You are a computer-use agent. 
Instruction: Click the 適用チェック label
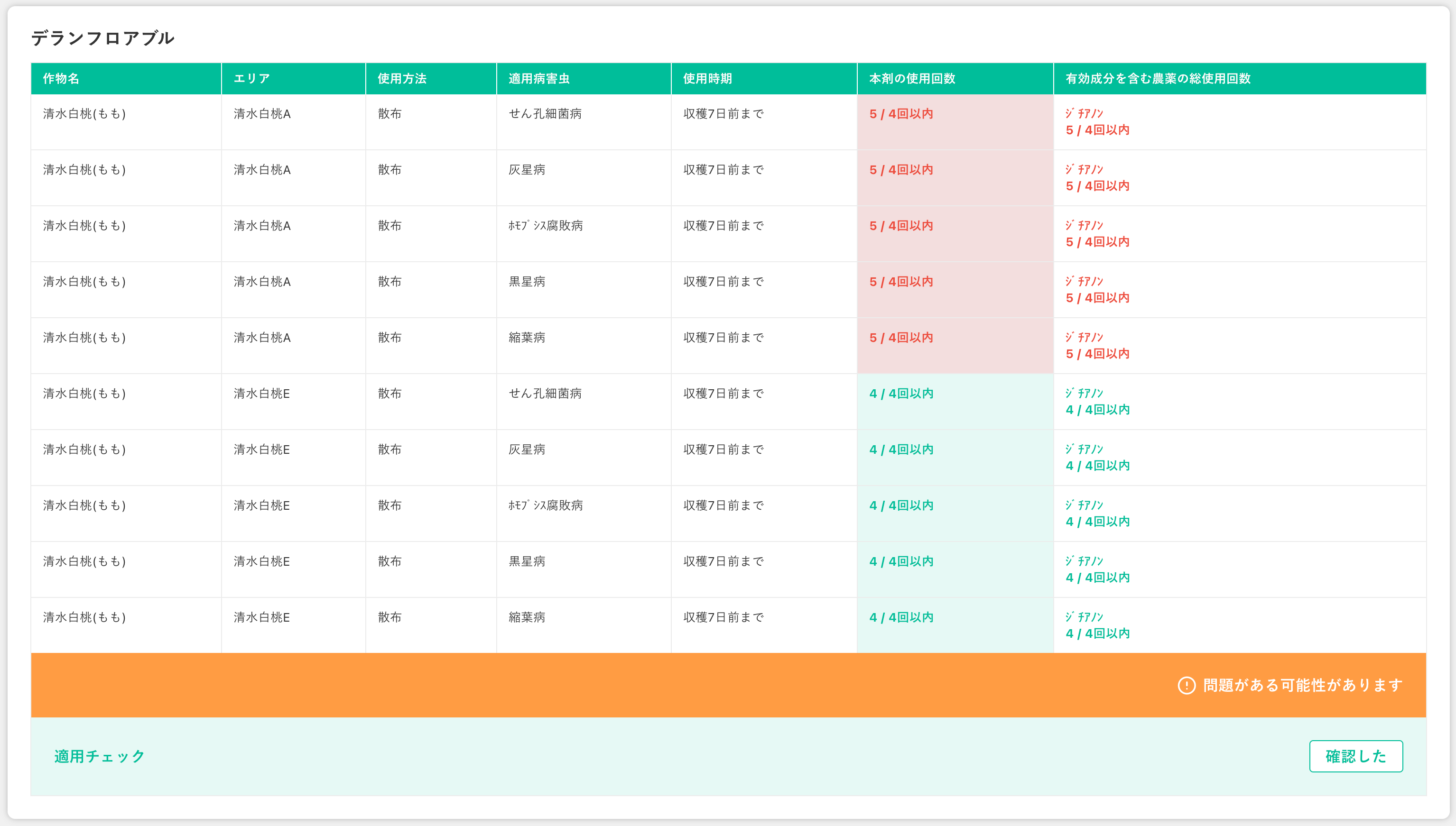[x=99, y=756]
